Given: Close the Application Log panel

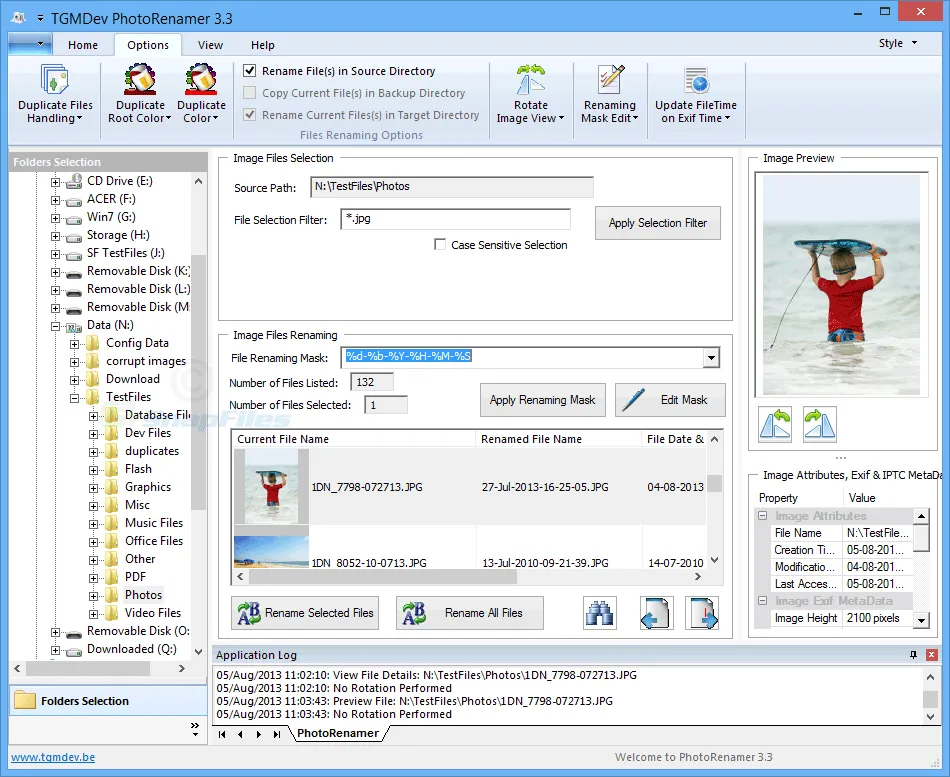Looking at the screenshot, I should point(931,655).
